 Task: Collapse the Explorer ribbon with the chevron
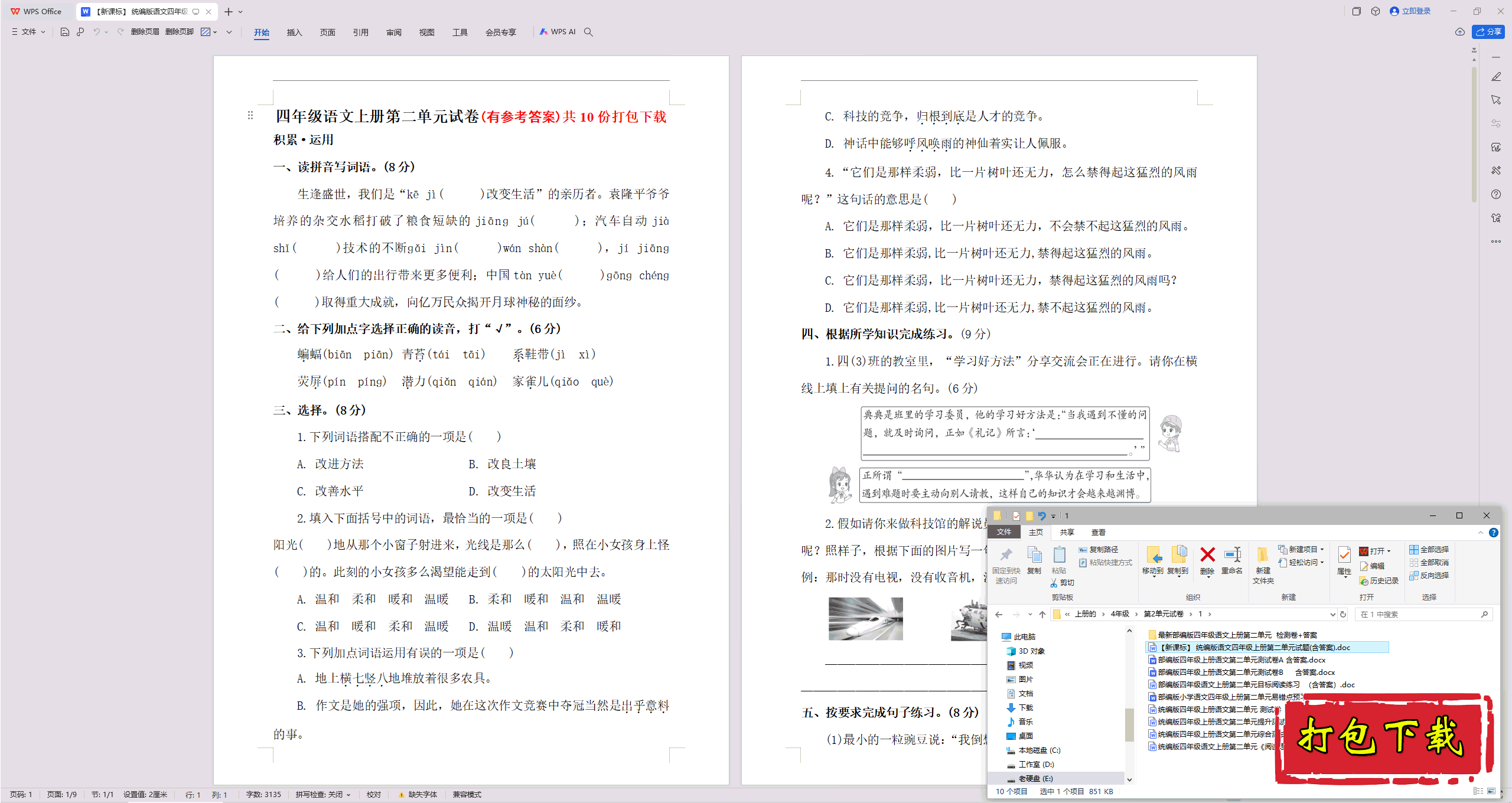coord(1481,533)
